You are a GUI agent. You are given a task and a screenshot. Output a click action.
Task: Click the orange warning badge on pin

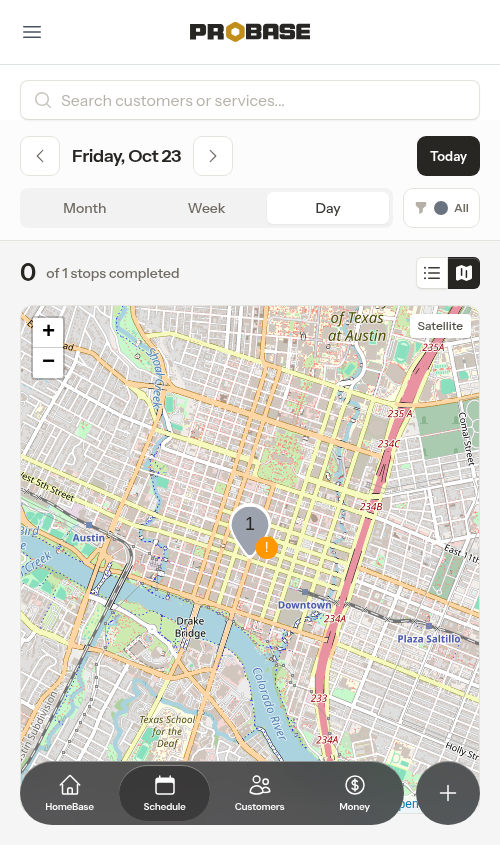266,548
